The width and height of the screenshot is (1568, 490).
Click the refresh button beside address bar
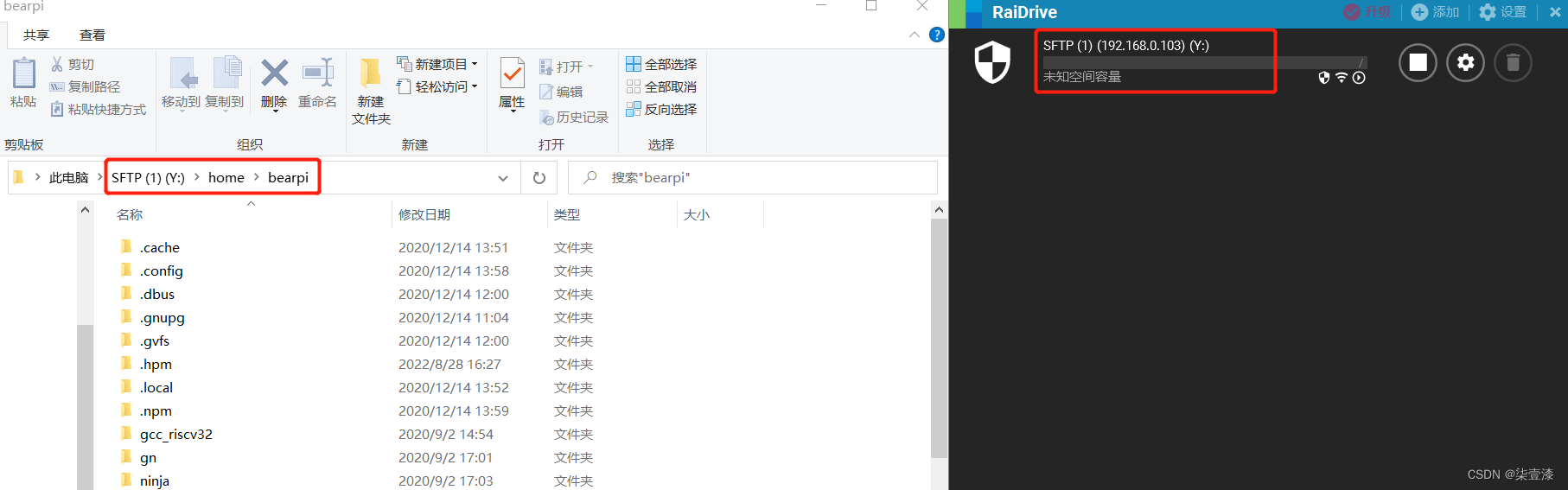point(539,178)
